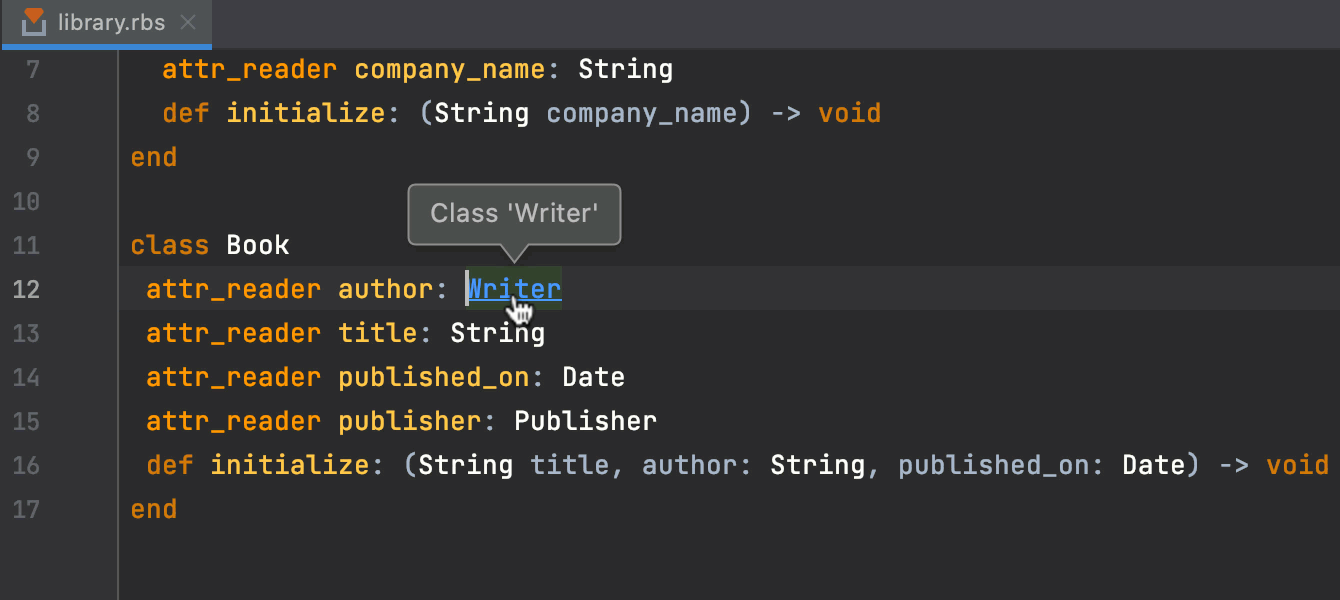1340x600 pixels.
Task: Click the Date type on line 14
Action: (593, 377)
